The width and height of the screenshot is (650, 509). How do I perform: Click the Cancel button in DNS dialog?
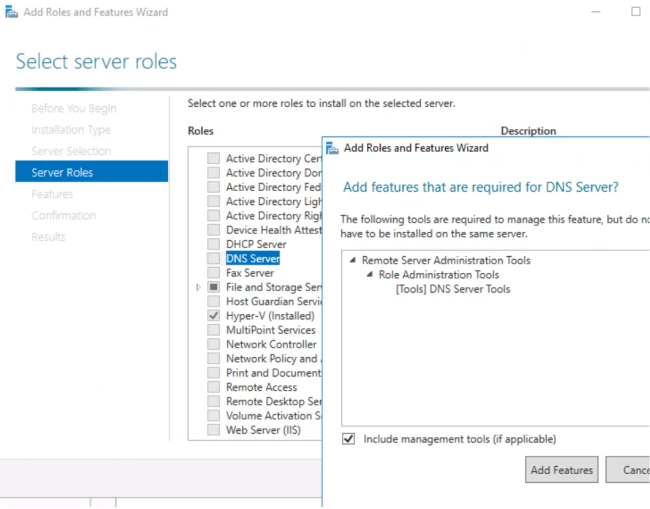click(628, 470)
